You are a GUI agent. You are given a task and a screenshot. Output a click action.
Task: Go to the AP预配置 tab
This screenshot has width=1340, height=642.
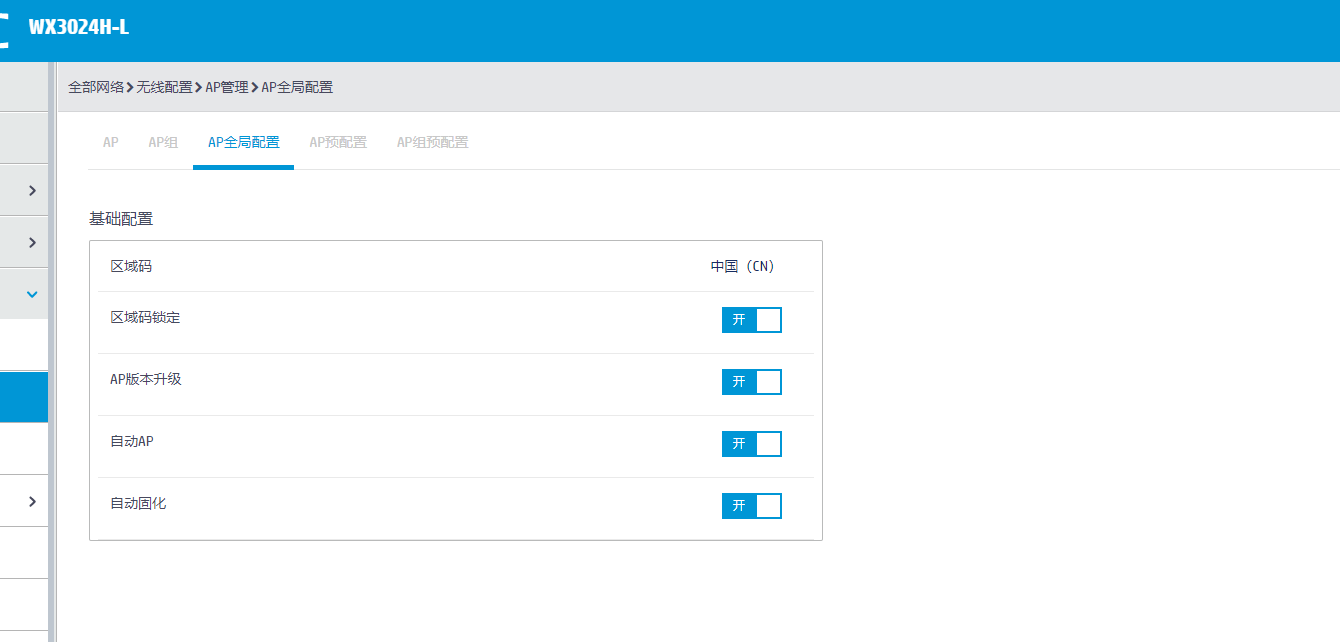tap(338, 142)
